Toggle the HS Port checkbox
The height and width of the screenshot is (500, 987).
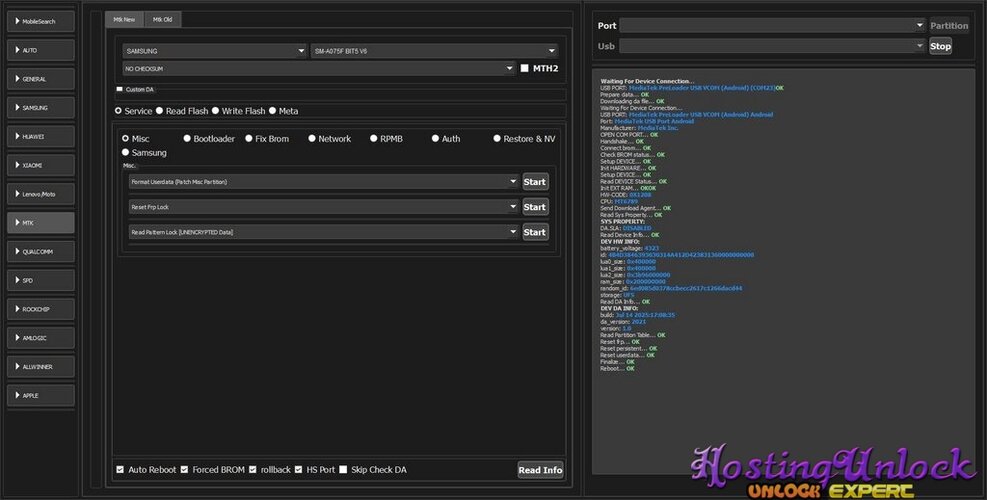[298, 470]
